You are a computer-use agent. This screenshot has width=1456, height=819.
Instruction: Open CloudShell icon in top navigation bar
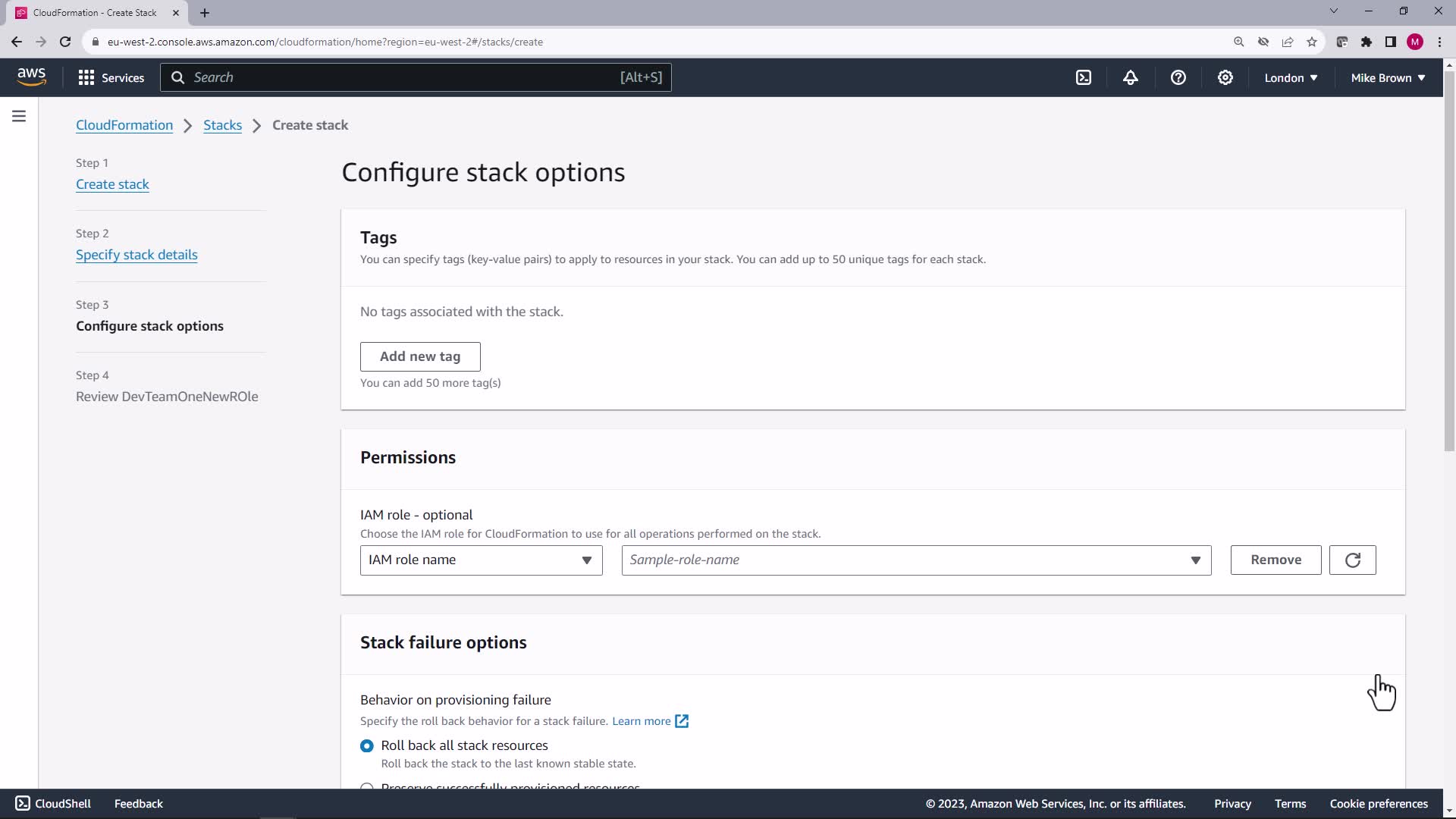(1084, 77)
